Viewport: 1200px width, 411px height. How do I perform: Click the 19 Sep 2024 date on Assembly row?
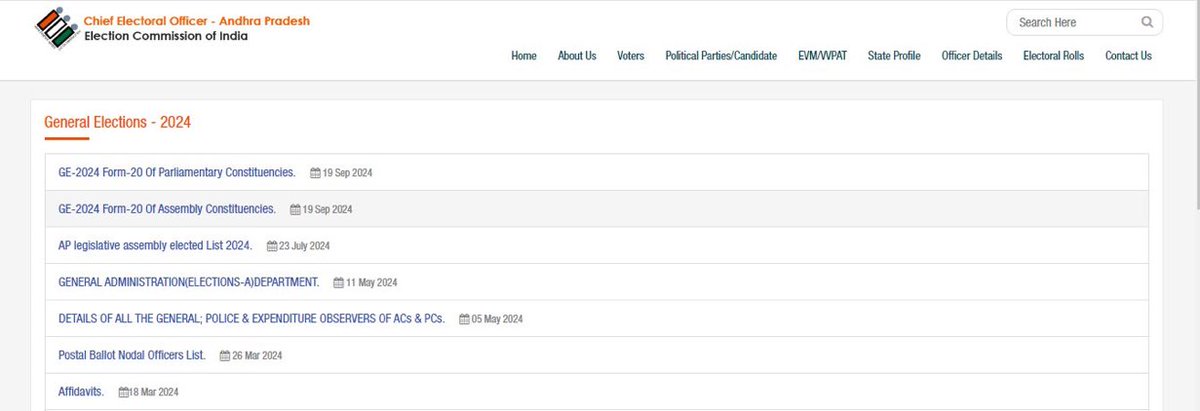click(x=327, y=210)
